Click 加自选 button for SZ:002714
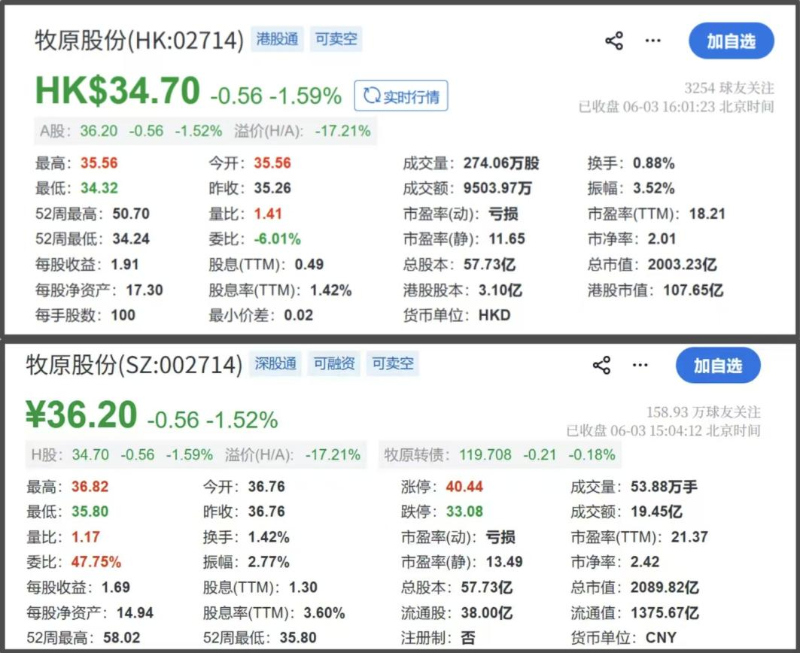Screen dimensions: 800x653 (718, 365)
